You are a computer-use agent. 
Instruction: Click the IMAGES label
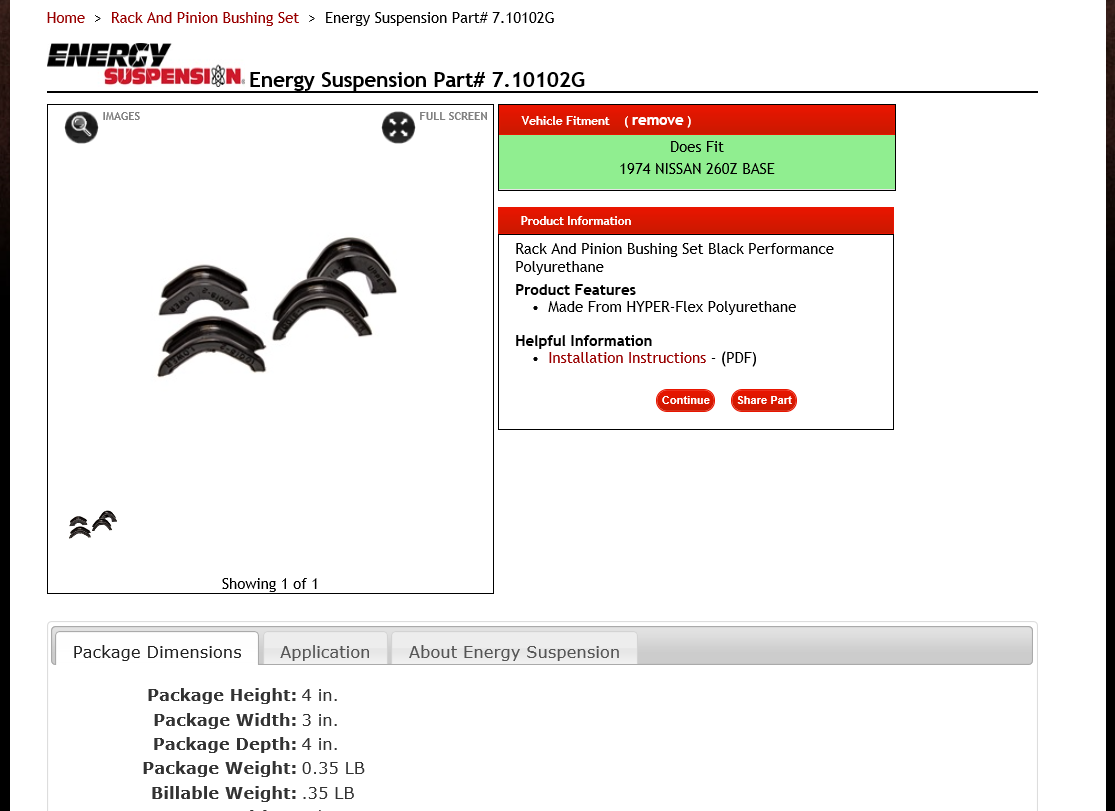pos(121,116)
